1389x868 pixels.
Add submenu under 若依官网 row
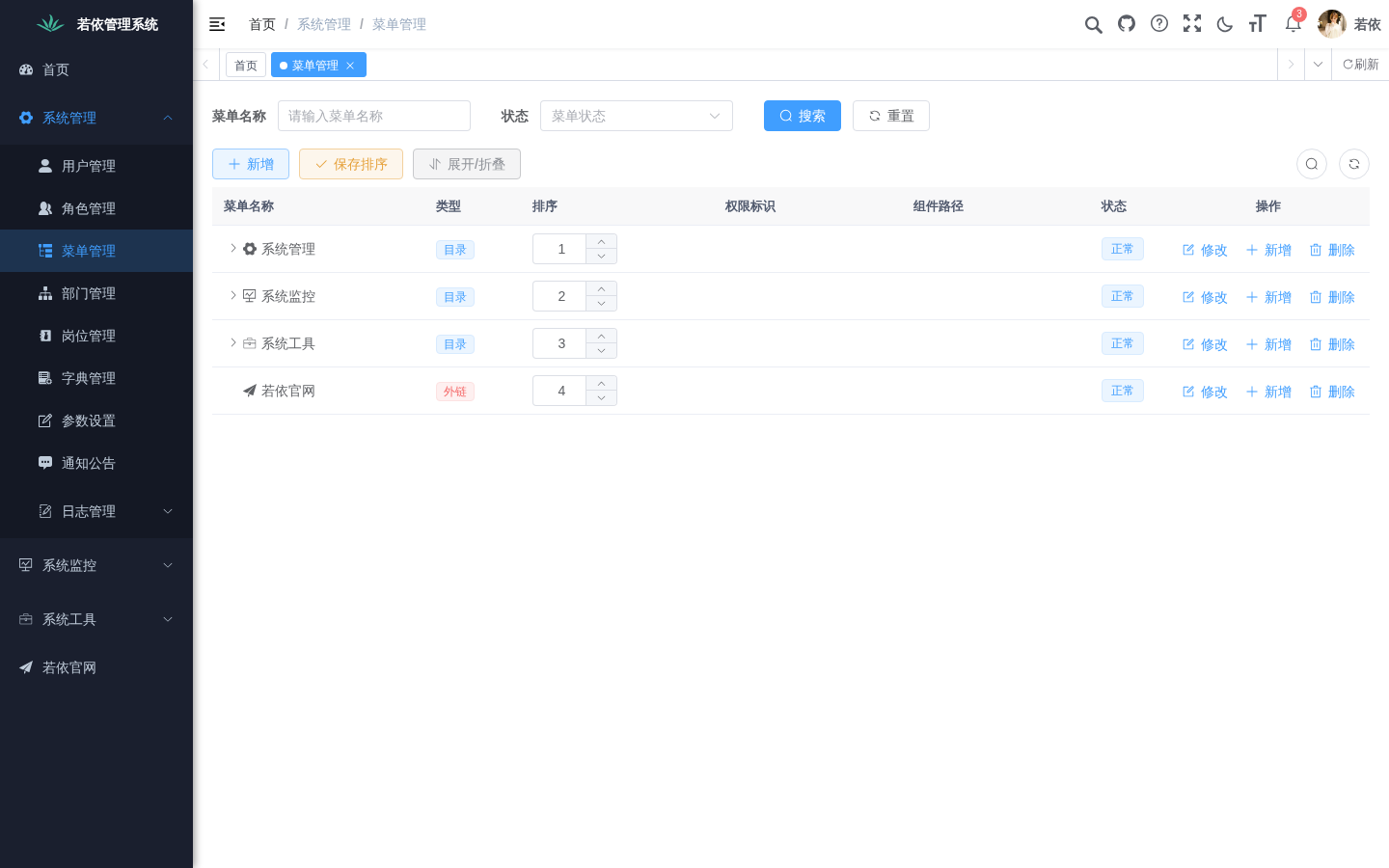pyautogui.click(x=1268, y=392)
